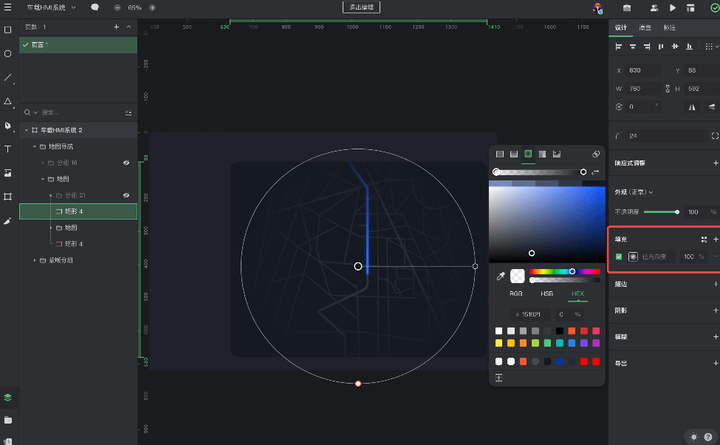Image resolution: width=720 pixels, height=445 pixels.
Task: Select the brush tool at toolbar bottom
Action: pyautogui.click(x=8, y=221)
